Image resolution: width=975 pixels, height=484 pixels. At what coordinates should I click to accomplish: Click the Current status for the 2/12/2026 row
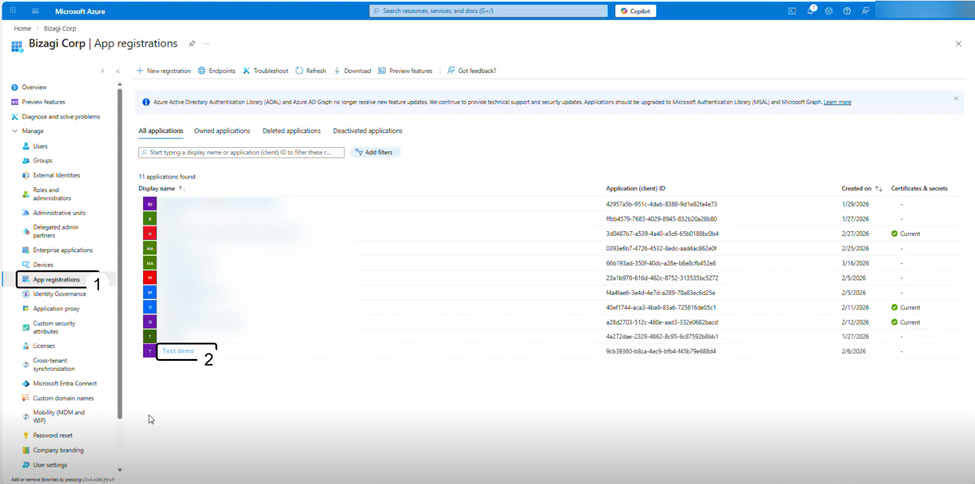905,322
